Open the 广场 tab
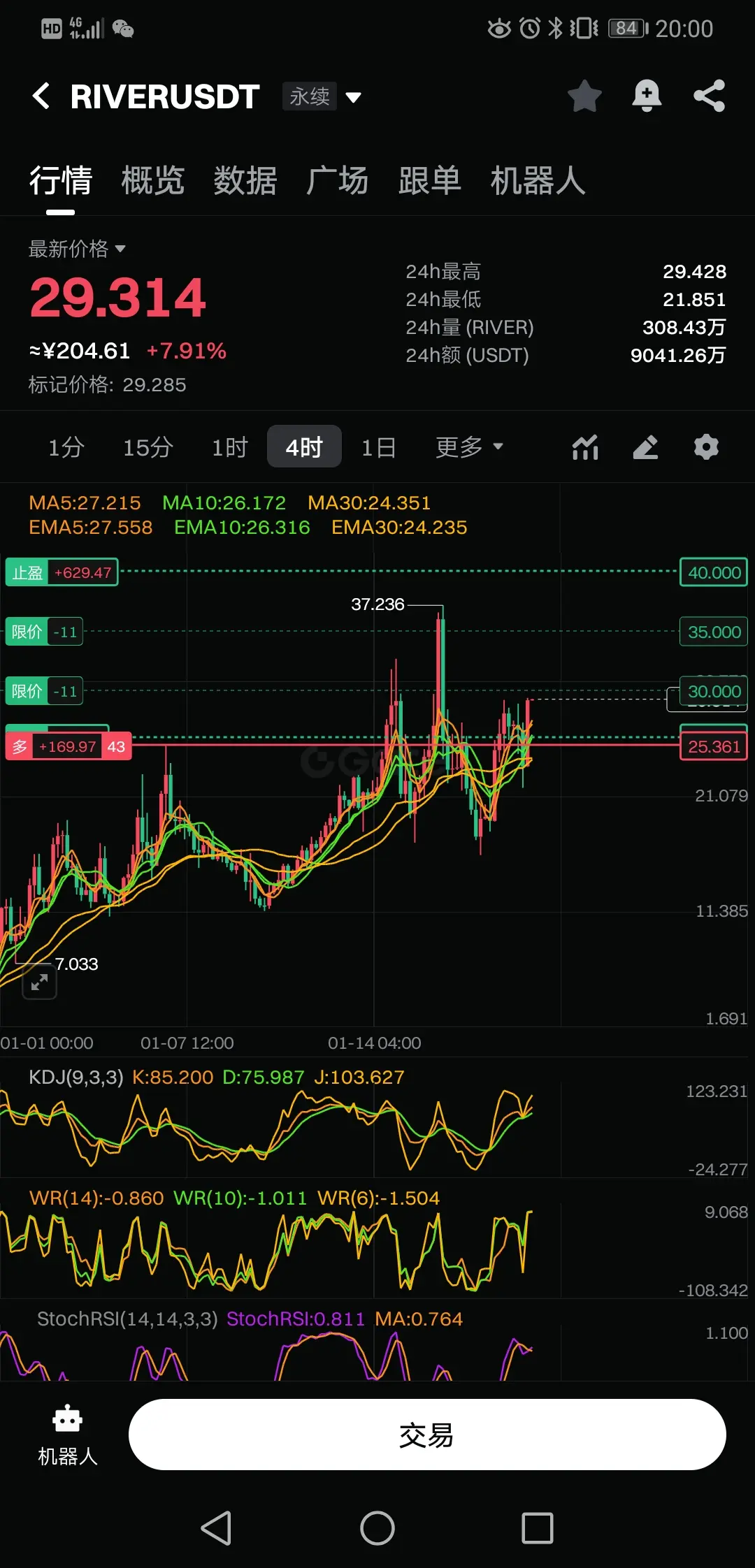The height and width of the screenshot is (1568, 755). [338, 181]
